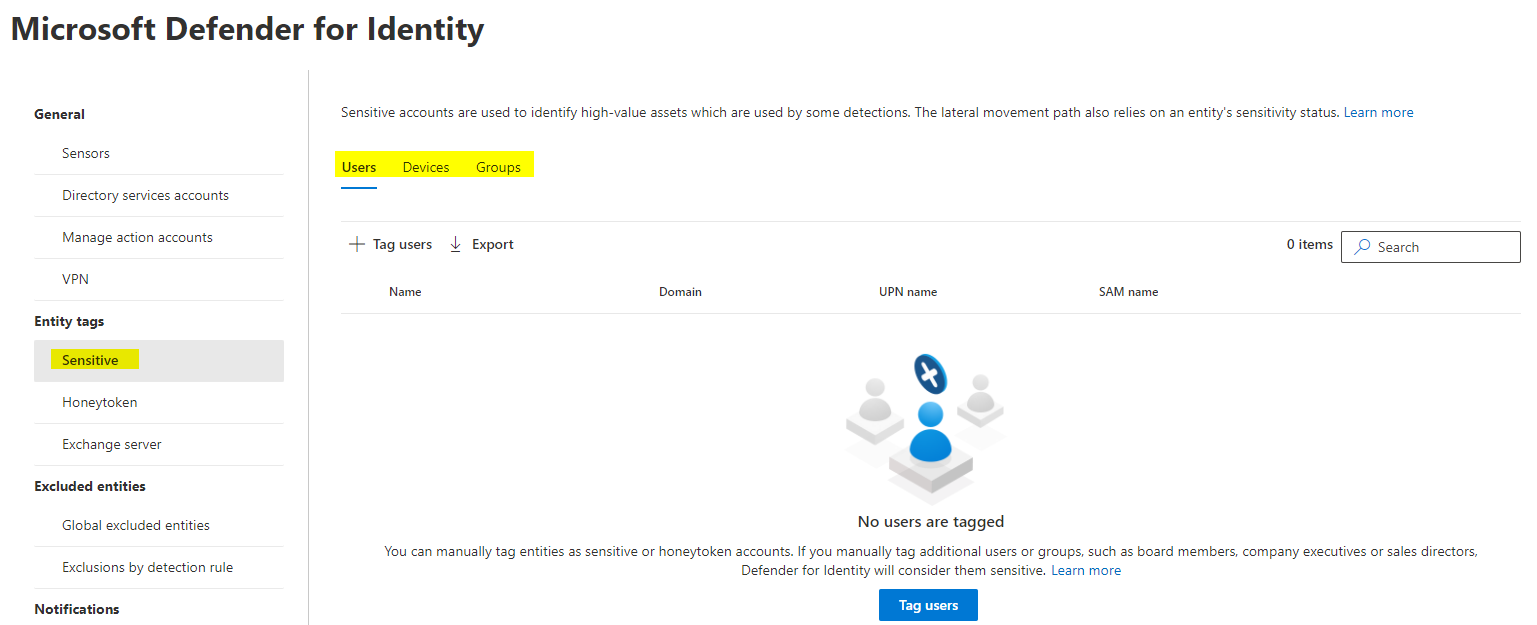Viewport: 1537px width, 625px height.
Task: Click the Export toolbar command
Action: click(x=482, y=244)
